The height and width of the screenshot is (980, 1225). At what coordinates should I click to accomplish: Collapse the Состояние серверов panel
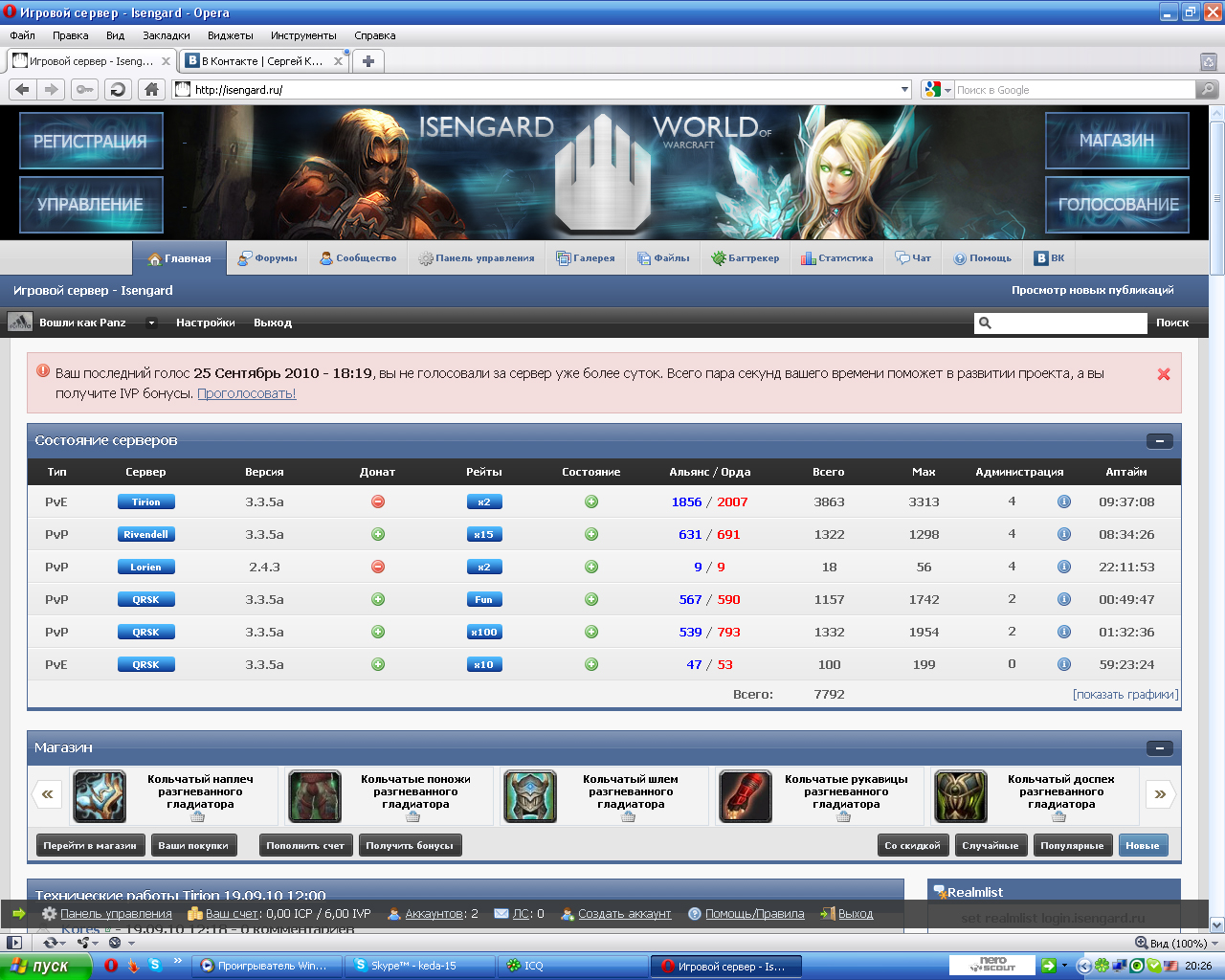tap(1159, 441)
